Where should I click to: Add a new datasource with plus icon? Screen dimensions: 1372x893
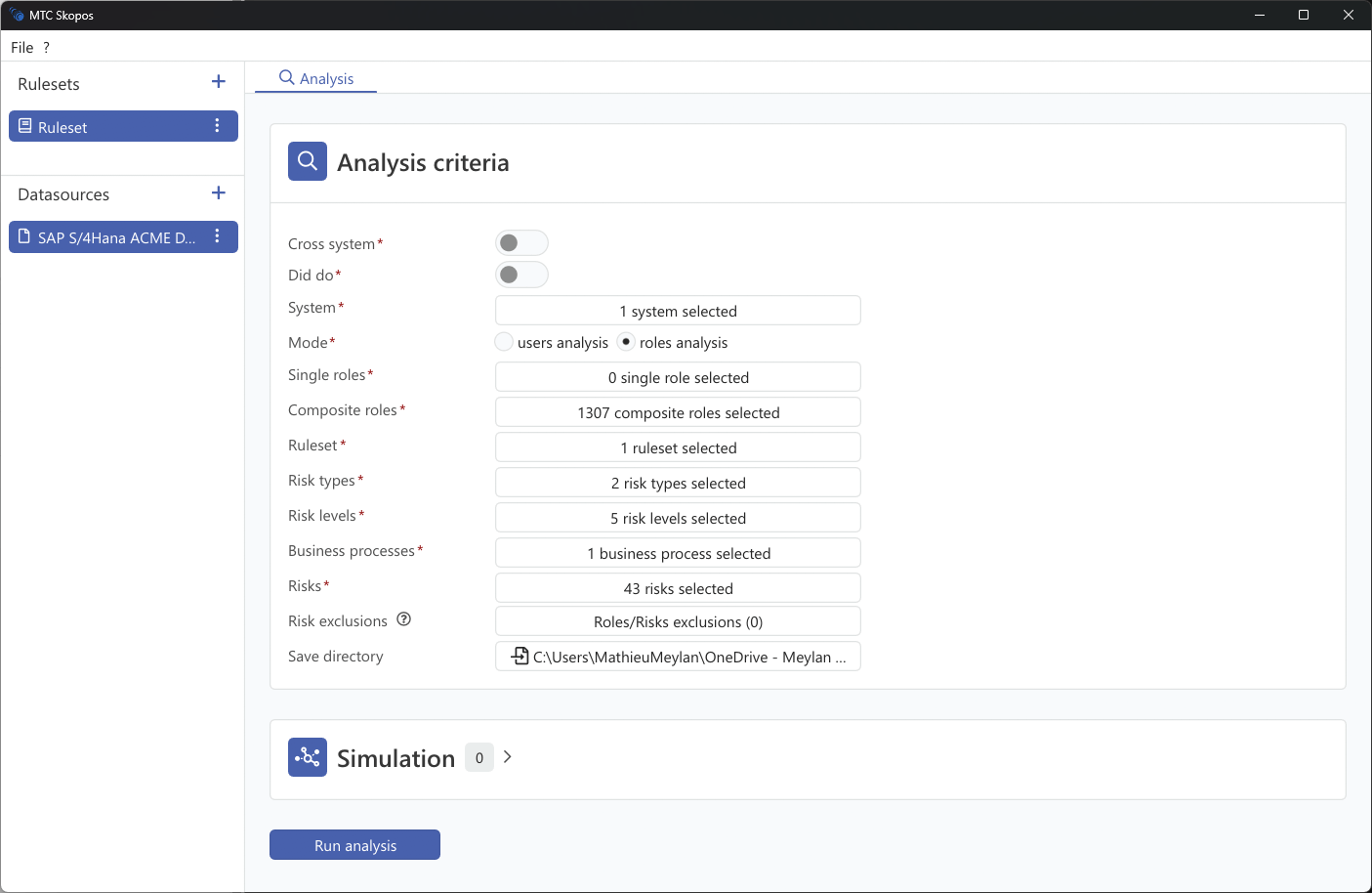tap(219, 193)
